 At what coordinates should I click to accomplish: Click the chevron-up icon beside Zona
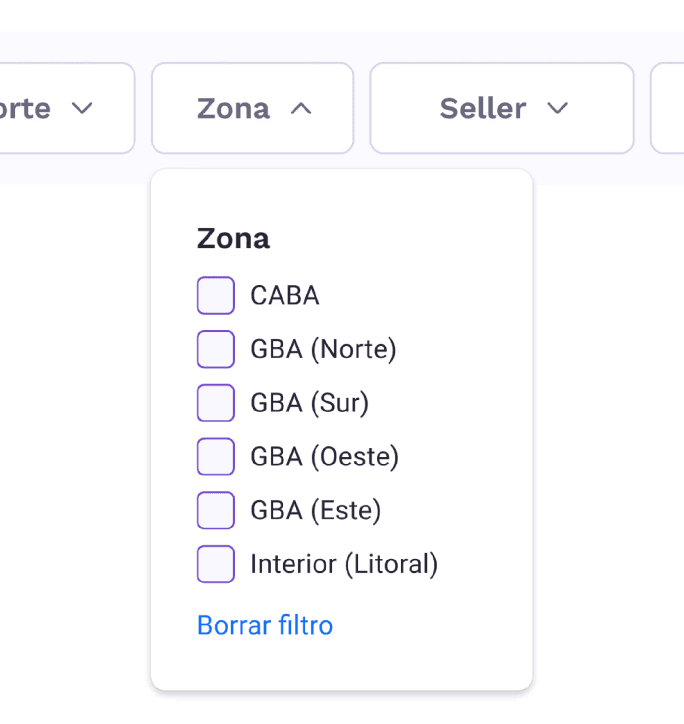click(x=301, y=109)
